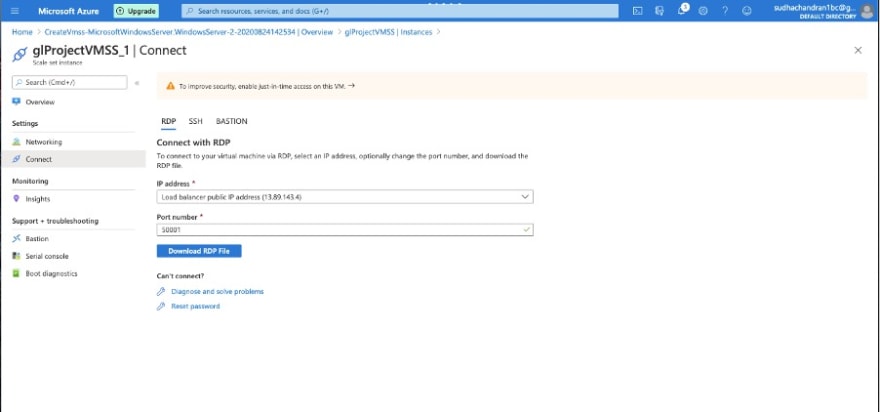Collapse the sidebar with the double chevron
This screenshot has height=412, width=880.
pyautogui.click(x=137, y=83)
